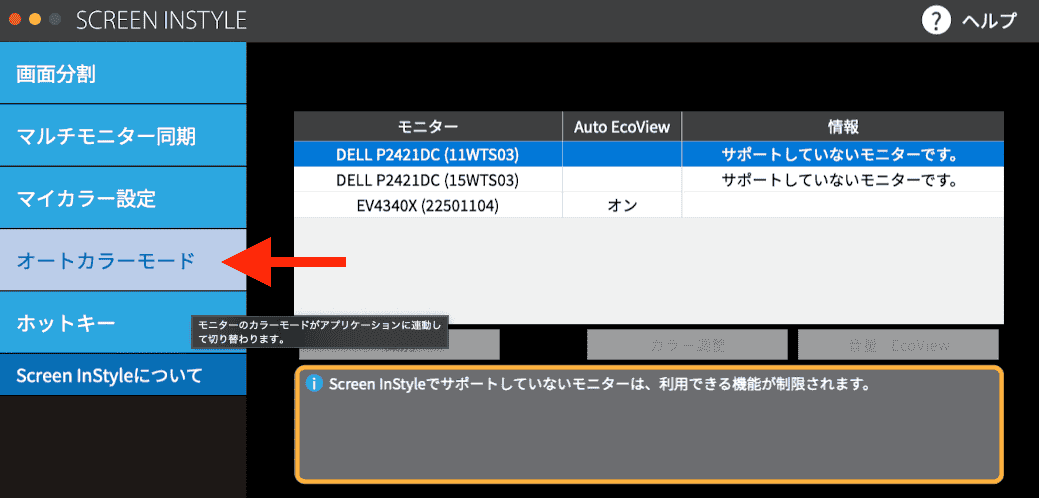
Task: Click the SCREEN INSTYLE title text
Action: pos(161,21)
